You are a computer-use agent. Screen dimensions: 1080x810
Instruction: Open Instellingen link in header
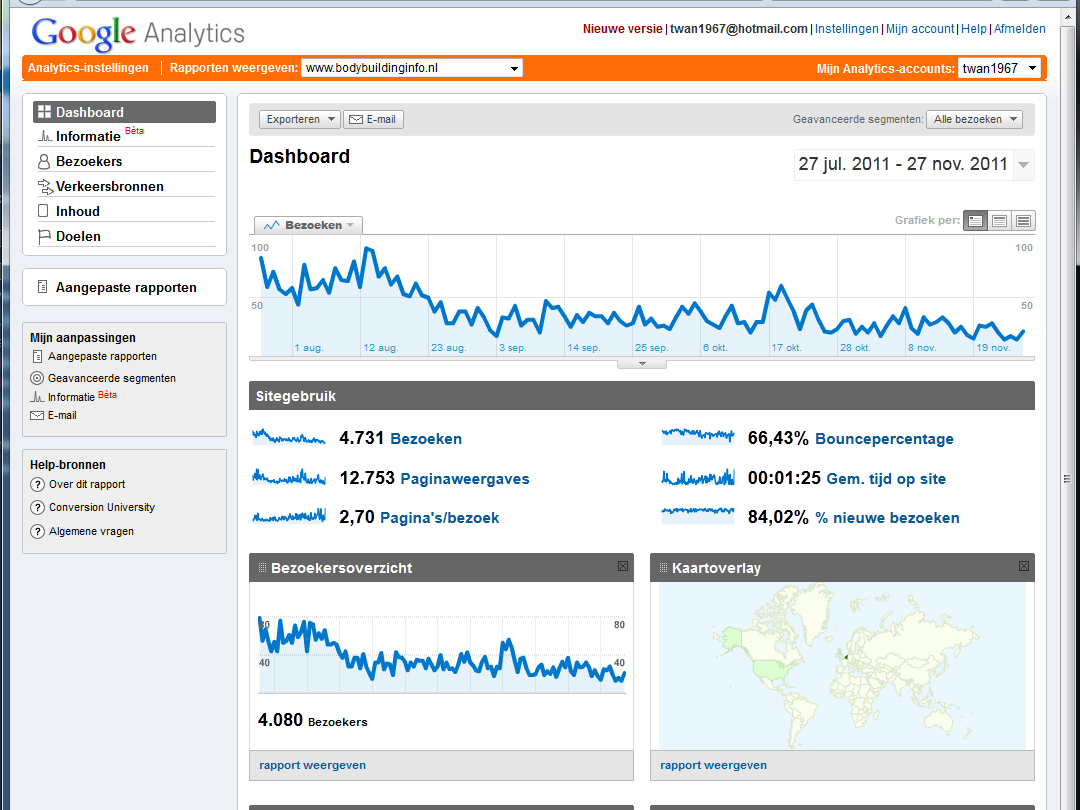point(847,29)
